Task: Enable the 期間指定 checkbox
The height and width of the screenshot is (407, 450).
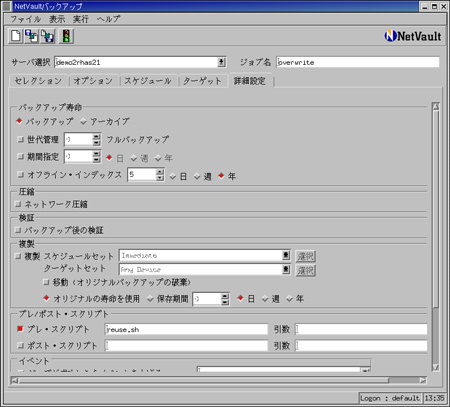Action: pos(21,156)
